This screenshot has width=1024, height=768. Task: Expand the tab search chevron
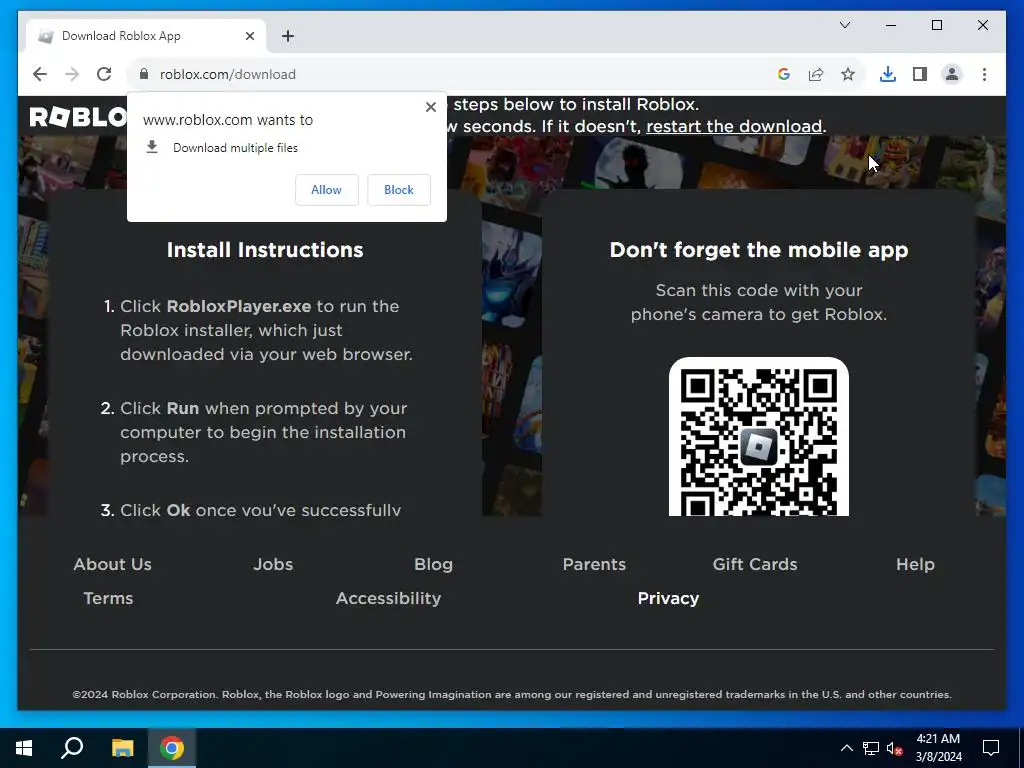click(844, 25)
